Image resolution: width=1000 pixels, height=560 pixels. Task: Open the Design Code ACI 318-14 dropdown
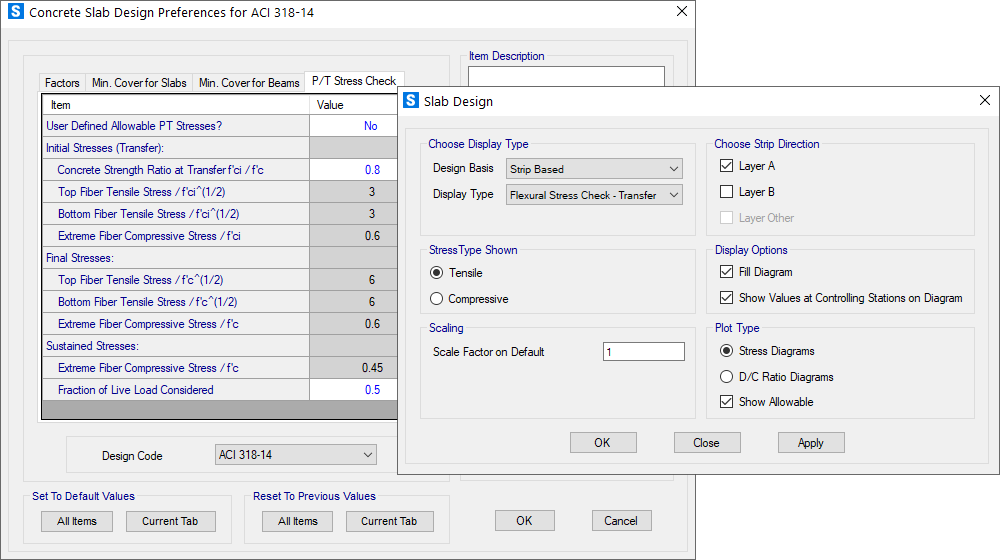[x=296, y=455]
